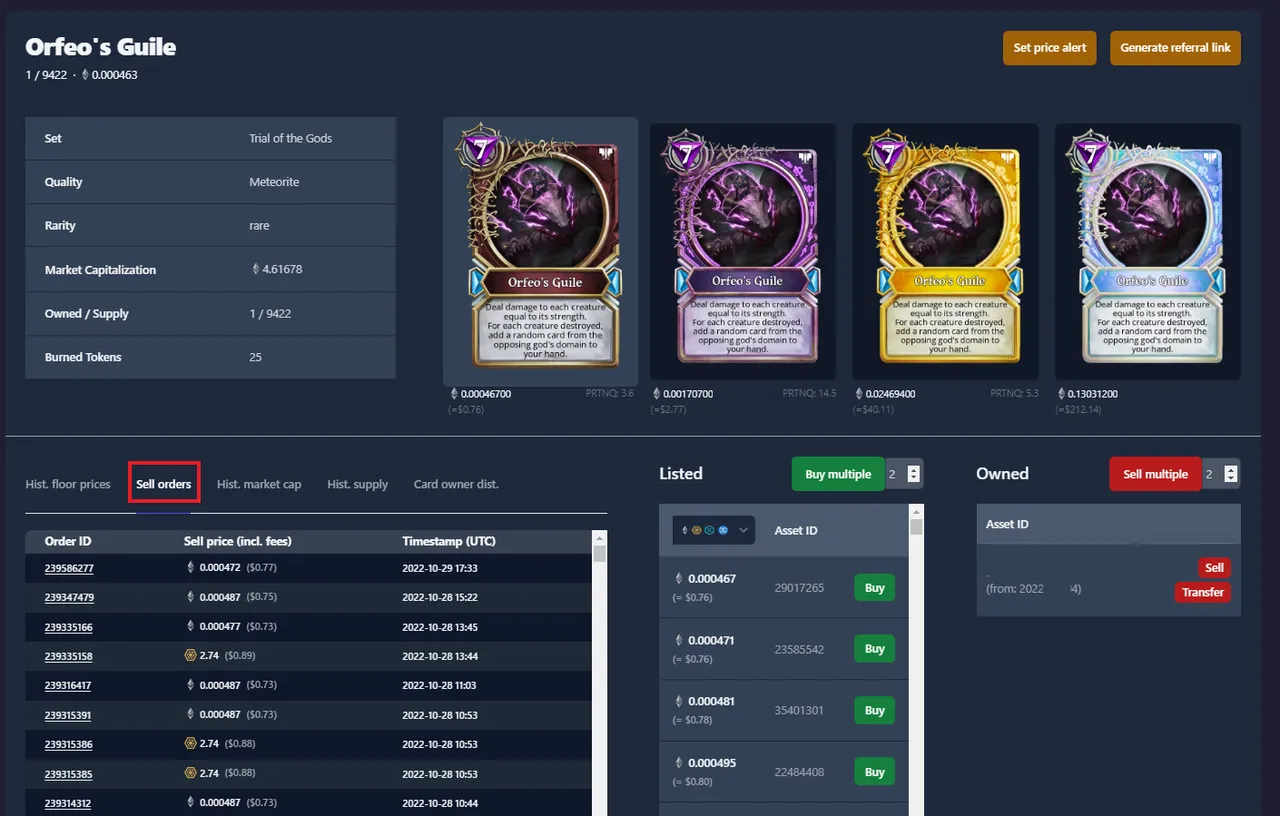The width and height of the screenshot is (1280, 816).
Task: Click the red Sell multiple button
Action: pos(1155,474)
